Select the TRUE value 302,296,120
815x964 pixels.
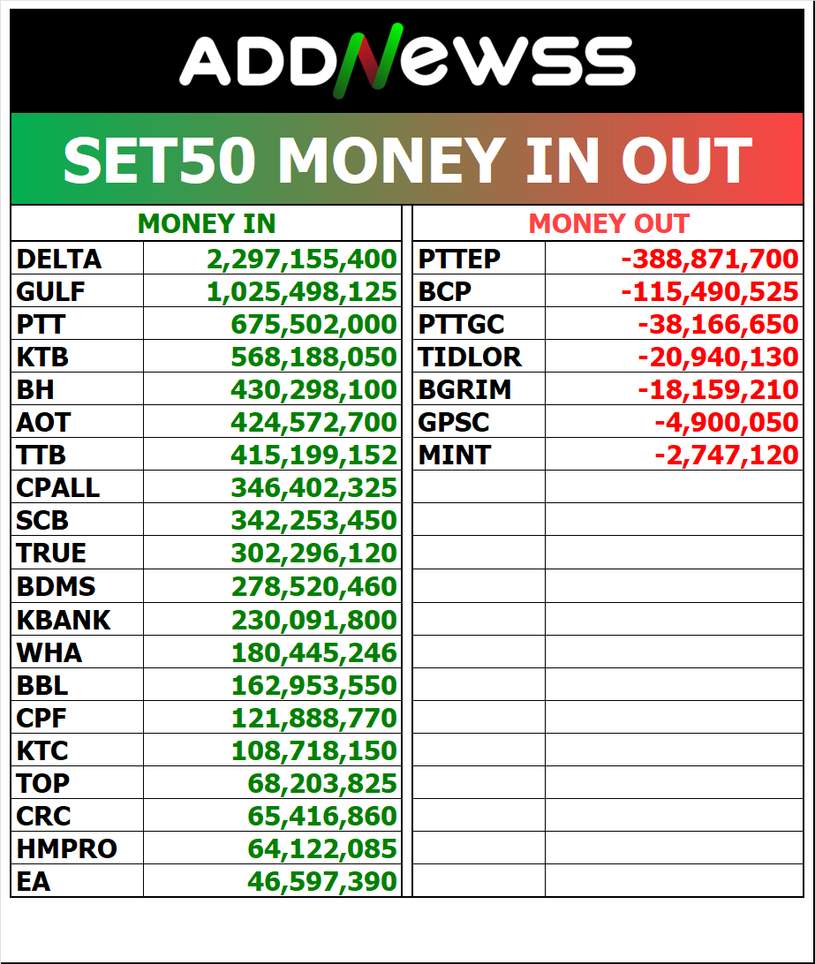[314, 554]
